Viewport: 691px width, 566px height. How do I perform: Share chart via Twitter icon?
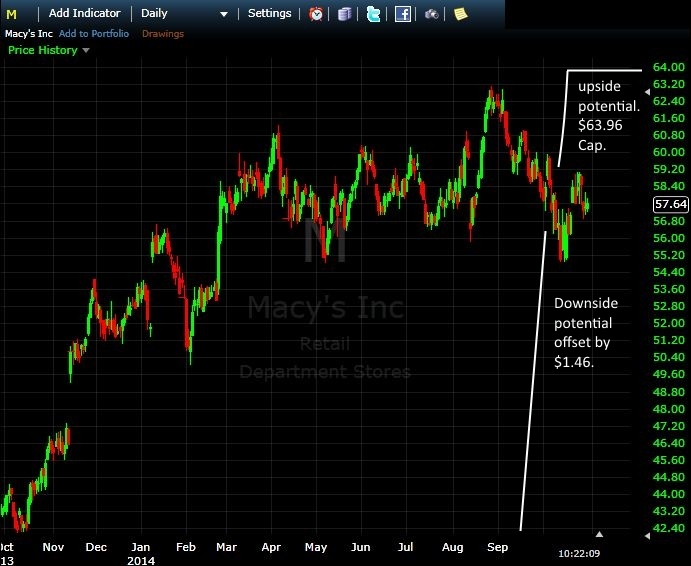[373, 14]
